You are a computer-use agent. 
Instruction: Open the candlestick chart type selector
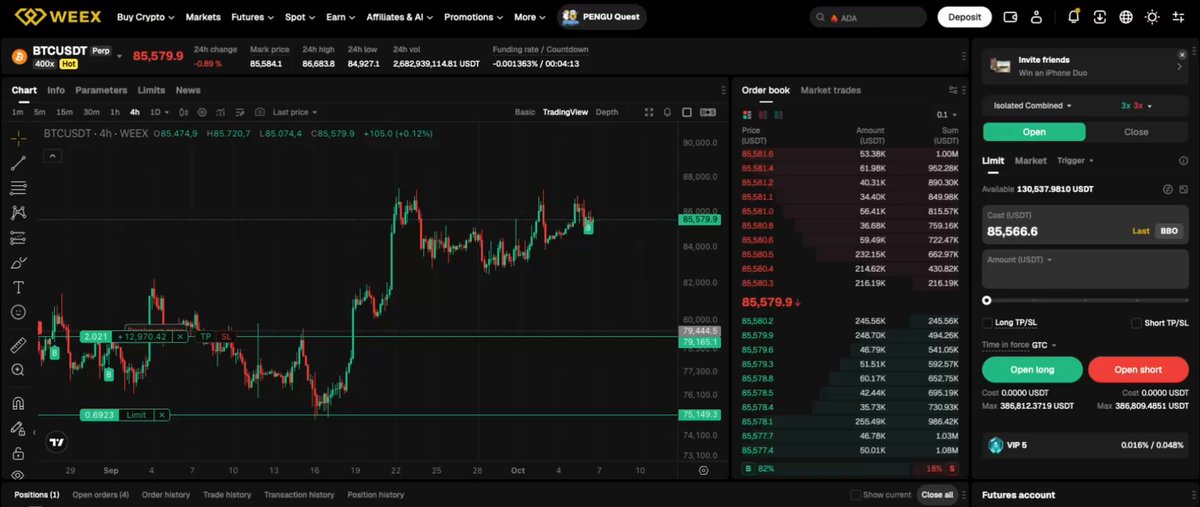[183, 112]
